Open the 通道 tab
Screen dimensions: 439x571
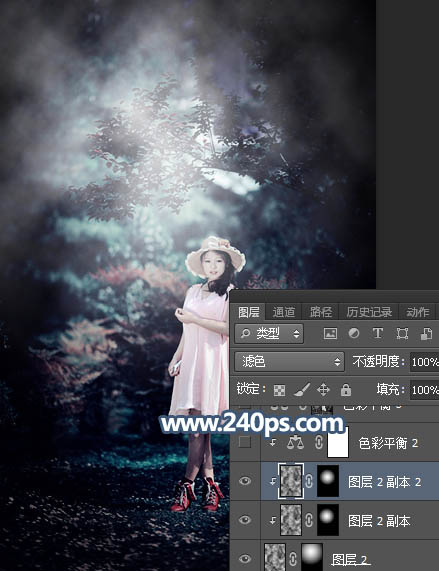pyautogui.click(x=284, y=312)
